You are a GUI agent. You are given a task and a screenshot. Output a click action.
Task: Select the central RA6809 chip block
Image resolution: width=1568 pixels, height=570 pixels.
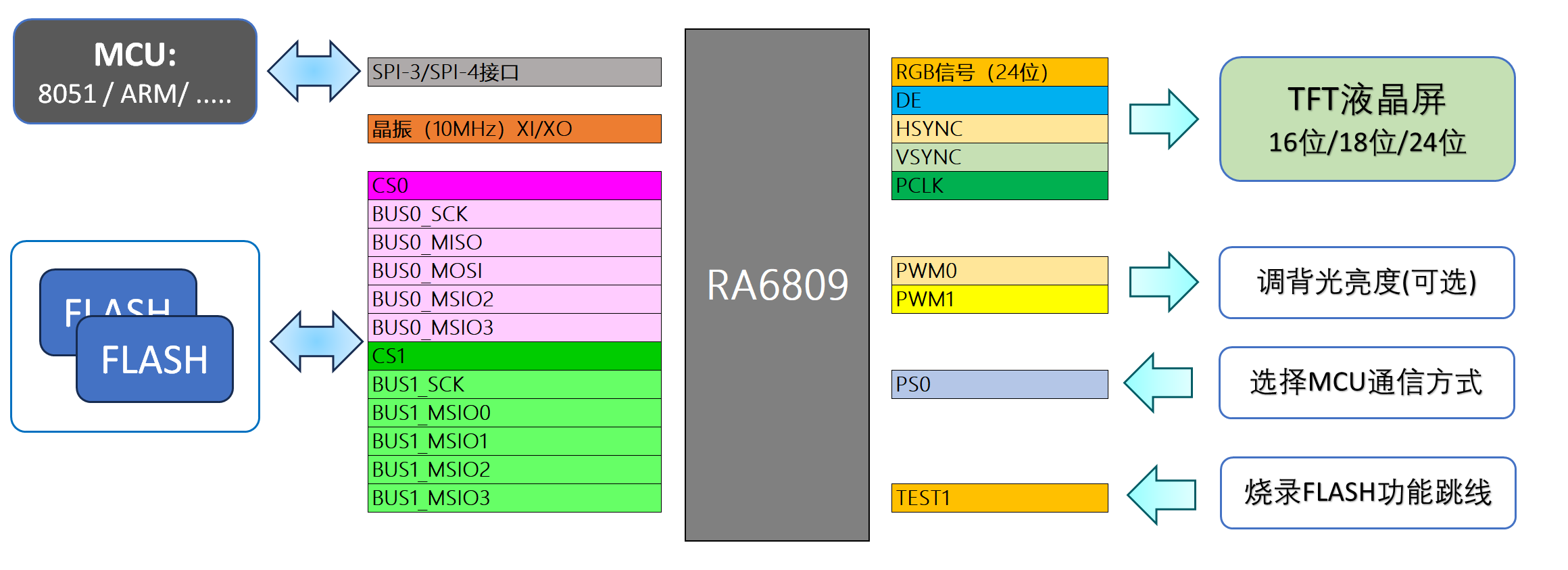pyautogui.click(x=777, y=285)
